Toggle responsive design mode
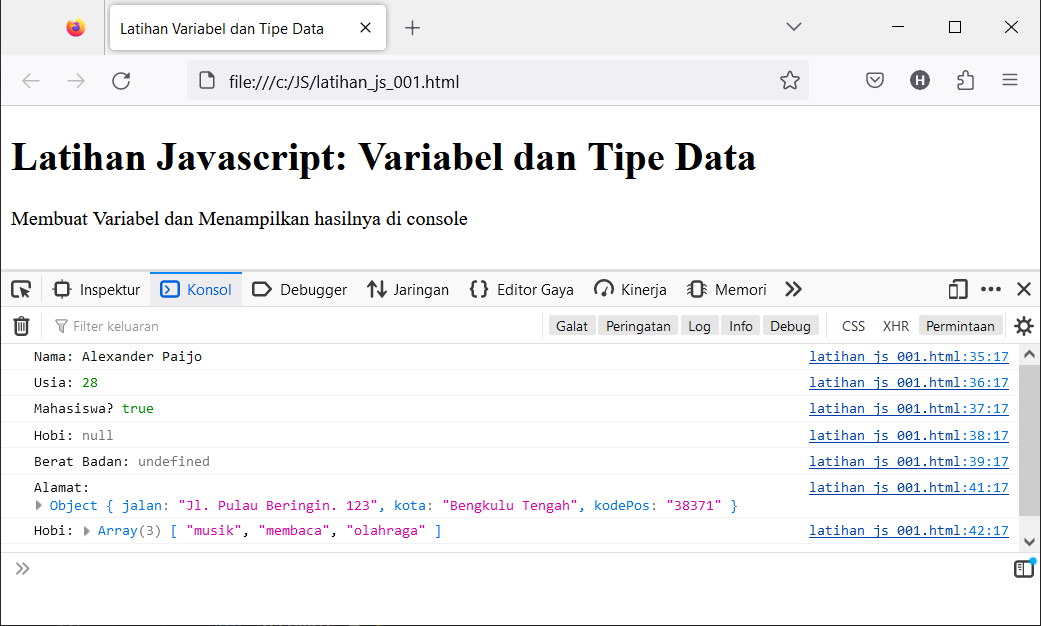1041x626 pixels. [958, 289]
